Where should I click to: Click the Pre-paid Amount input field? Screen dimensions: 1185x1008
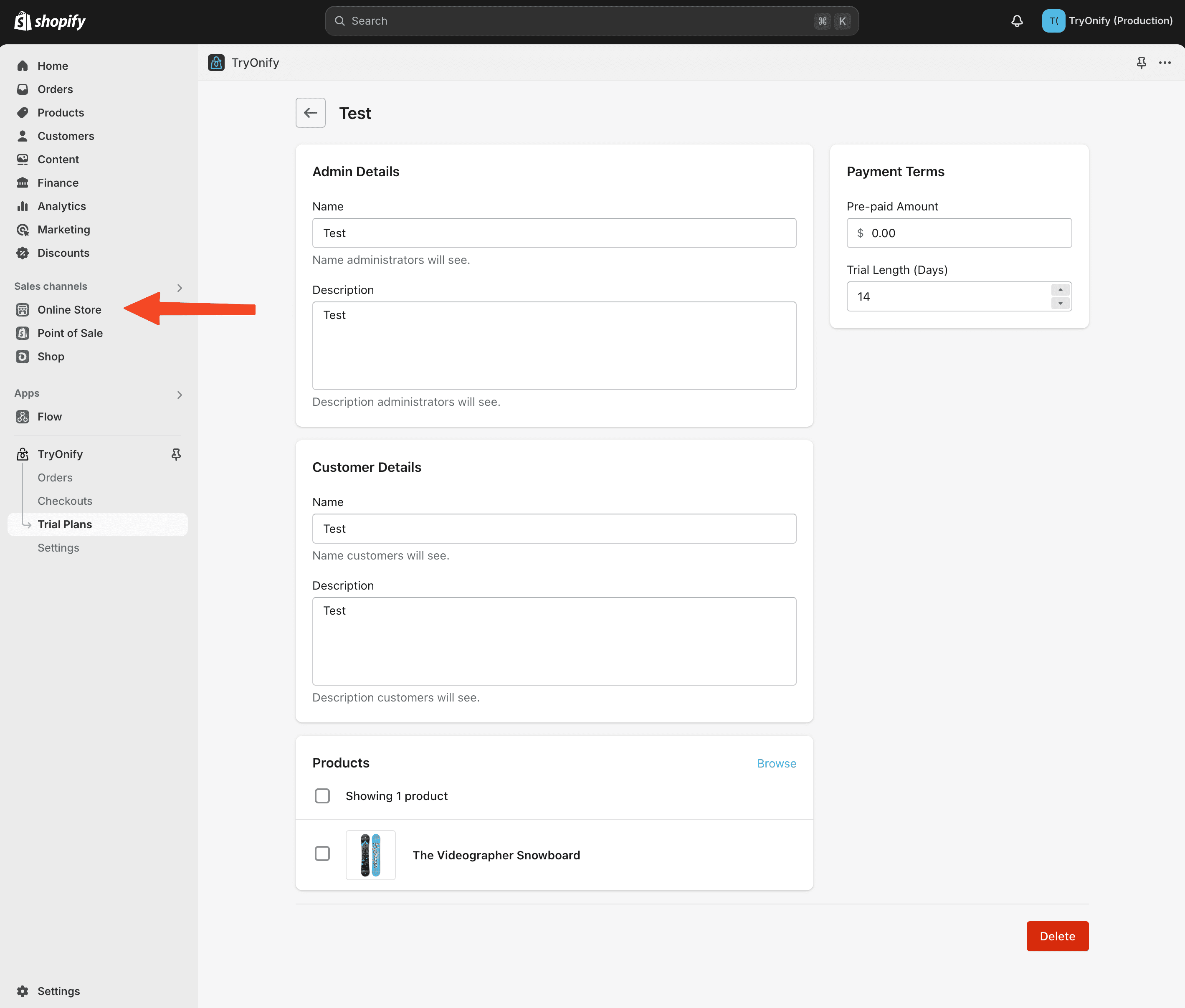959,233
